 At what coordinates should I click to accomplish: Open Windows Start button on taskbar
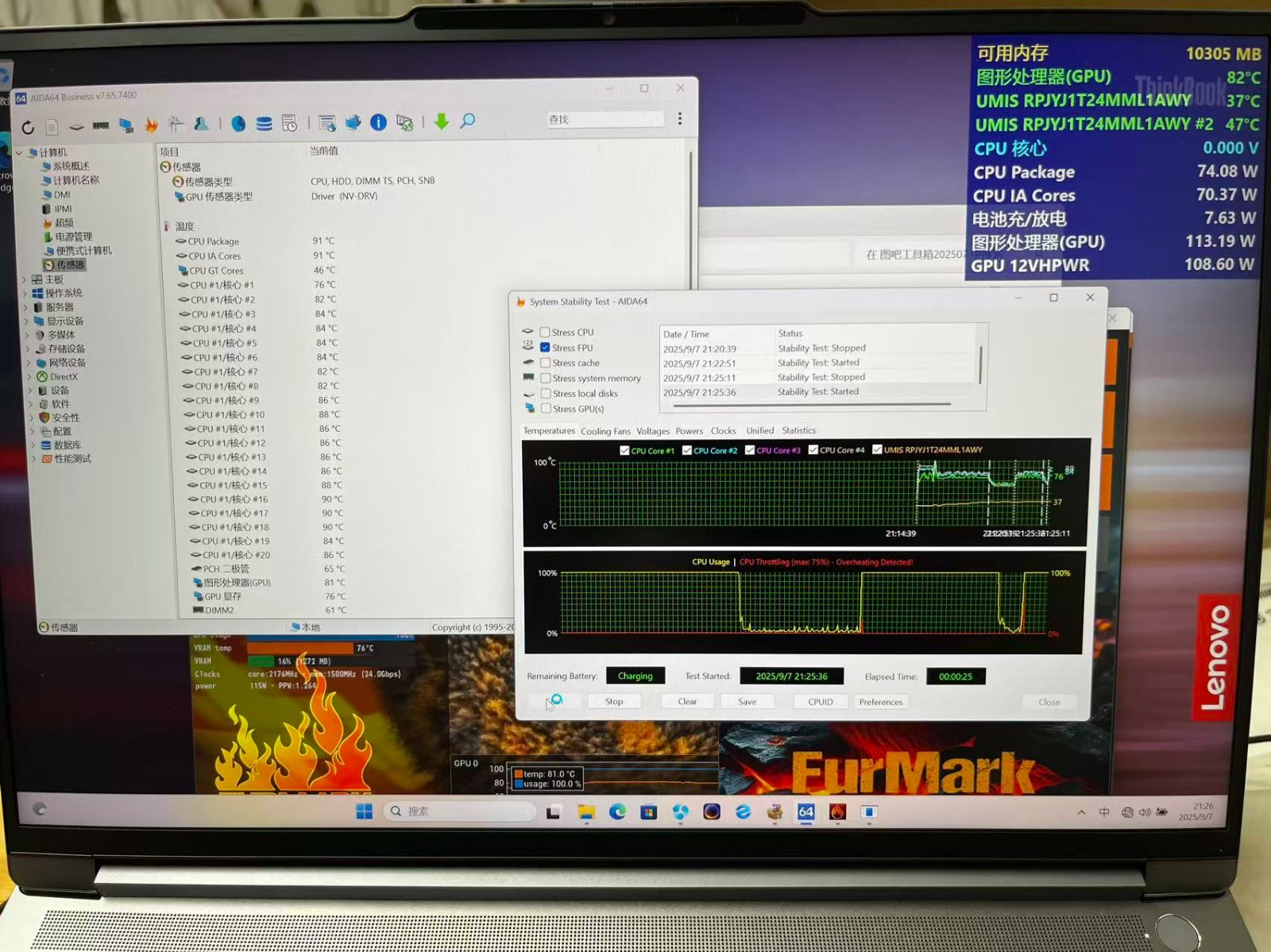point(365,811)
